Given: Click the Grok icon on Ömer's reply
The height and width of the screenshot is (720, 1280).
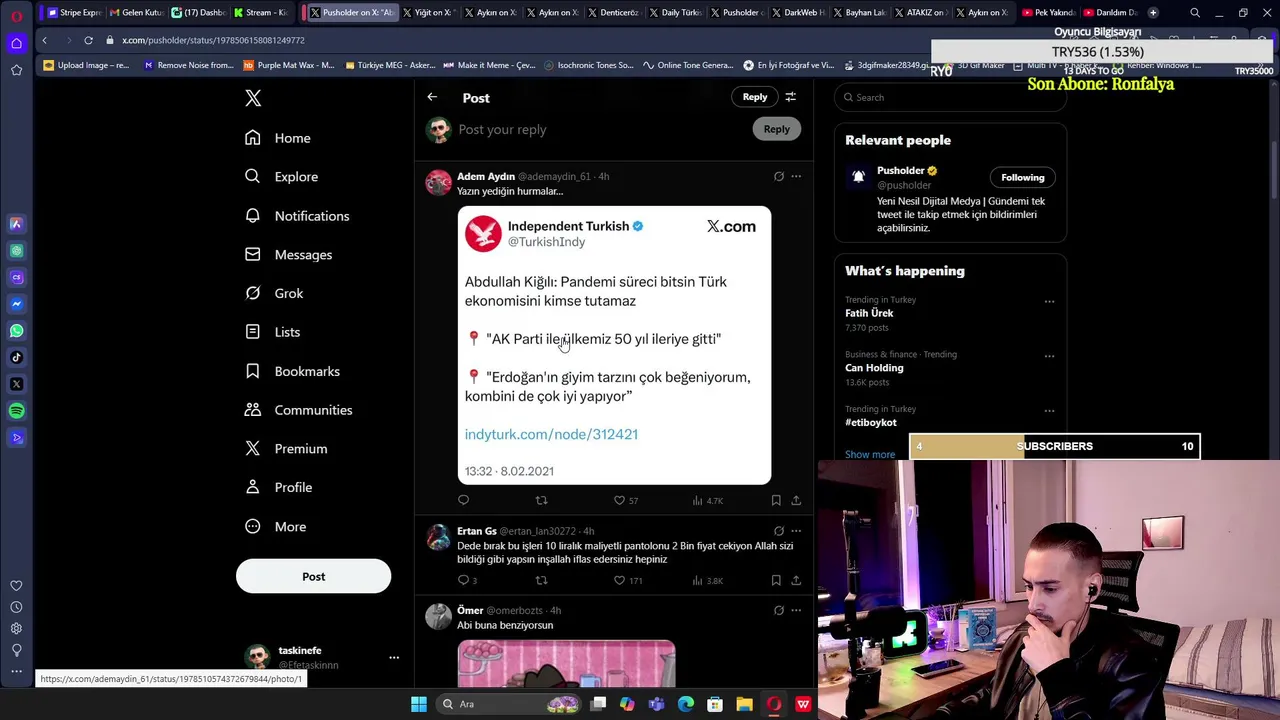Looking at the screenshot, I should click(x=779, y=610).
